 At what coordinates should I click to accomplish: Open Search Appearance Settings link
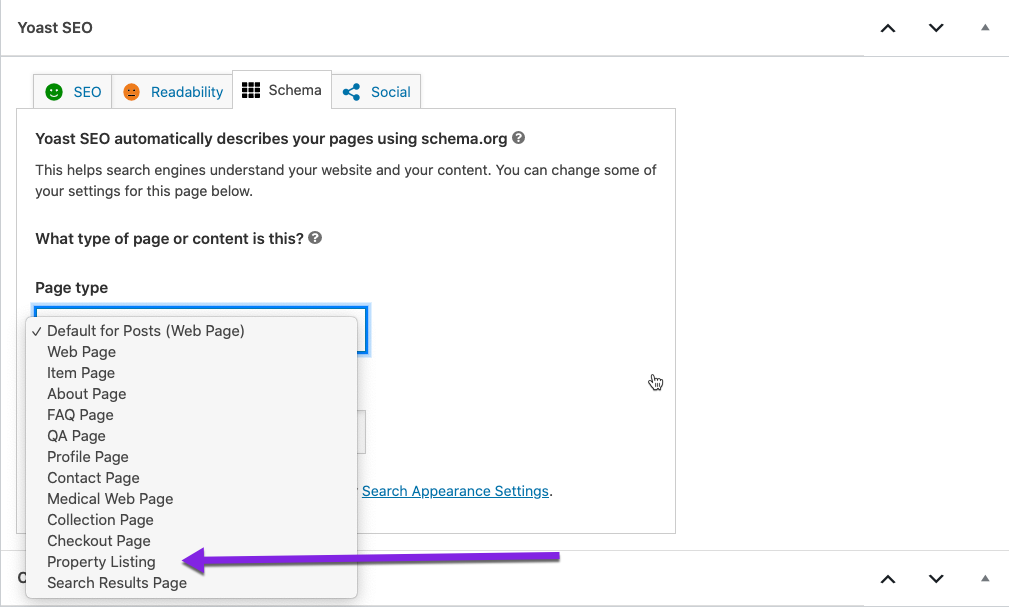click(x=455, y=491)
